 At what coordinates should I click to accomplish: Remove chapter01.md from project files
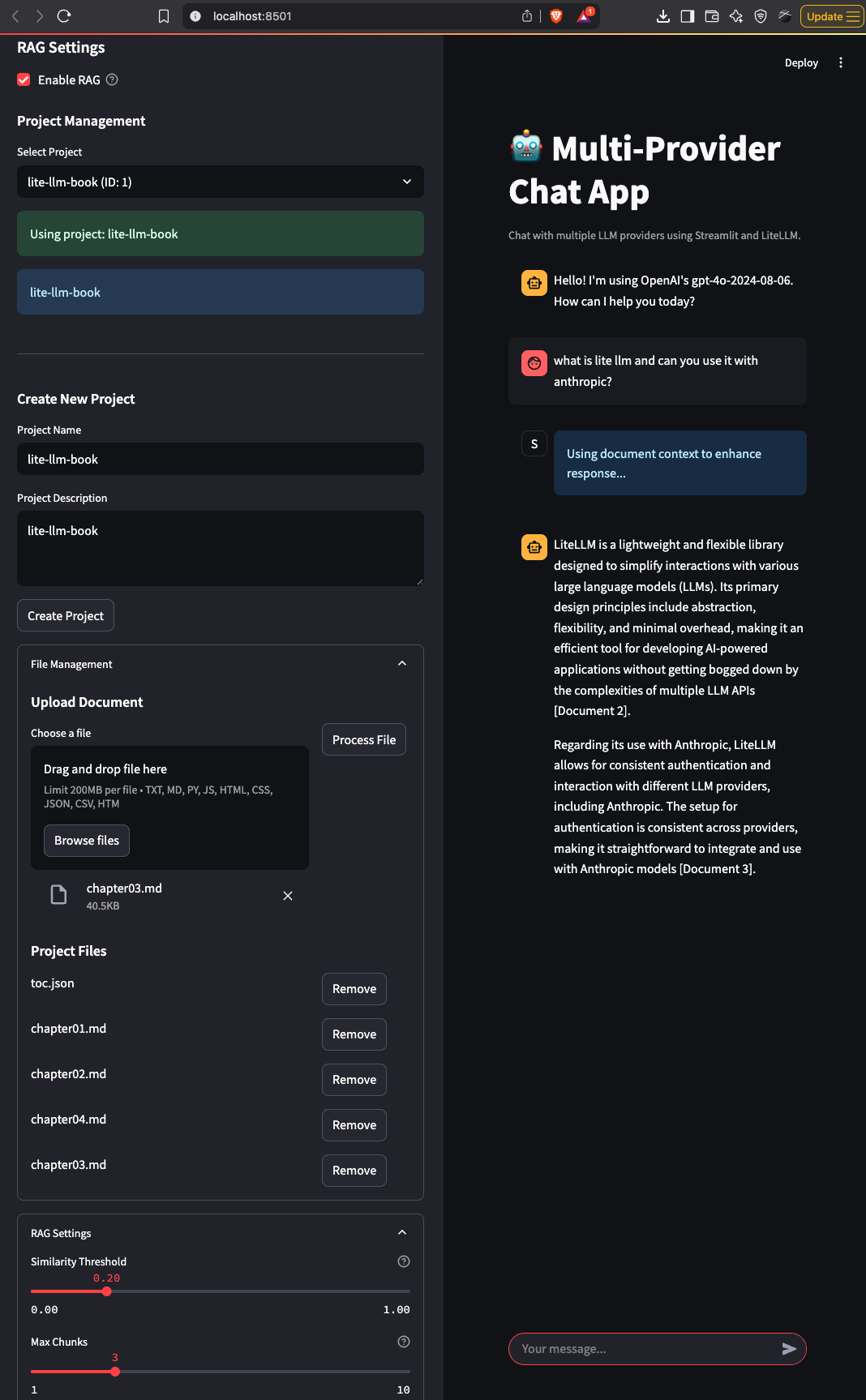[x=354, y=1034]
